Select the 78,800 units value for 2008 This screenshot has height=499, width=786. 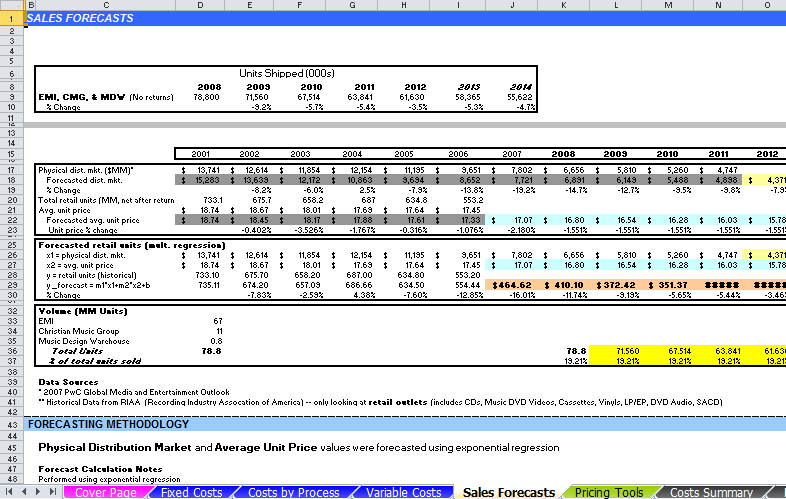[206, 97]
